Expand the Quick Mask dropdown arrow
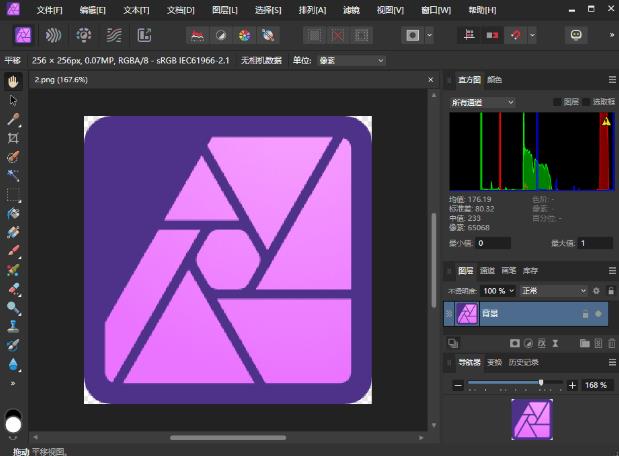This screenshot has width=619, height=456. click(x=430, y=36)
